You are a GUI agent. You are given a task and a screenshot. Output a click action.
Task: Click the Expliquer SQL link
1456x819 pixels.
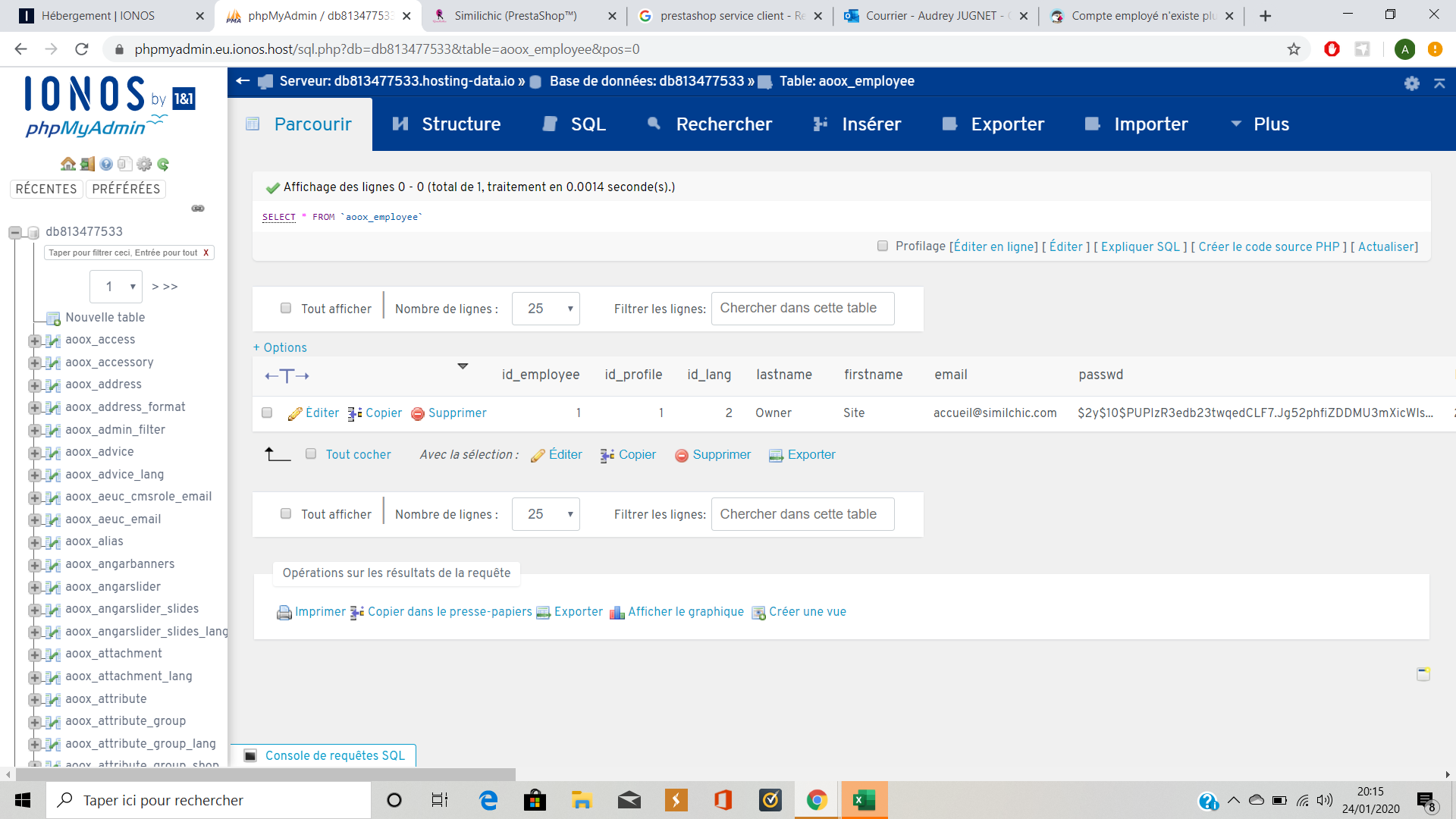tap(1140, 246)
